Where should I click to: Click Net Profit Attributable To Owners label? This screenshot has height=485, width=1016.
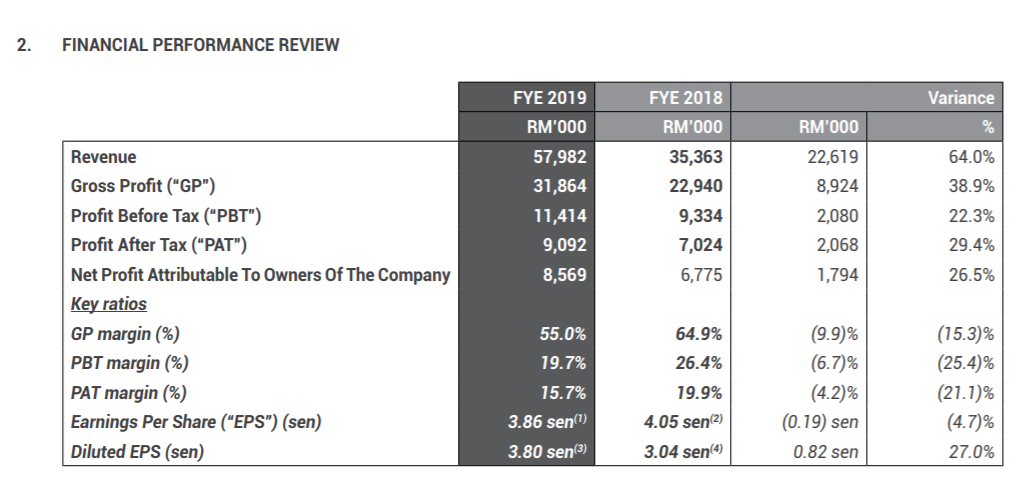(x=260, y=275)
